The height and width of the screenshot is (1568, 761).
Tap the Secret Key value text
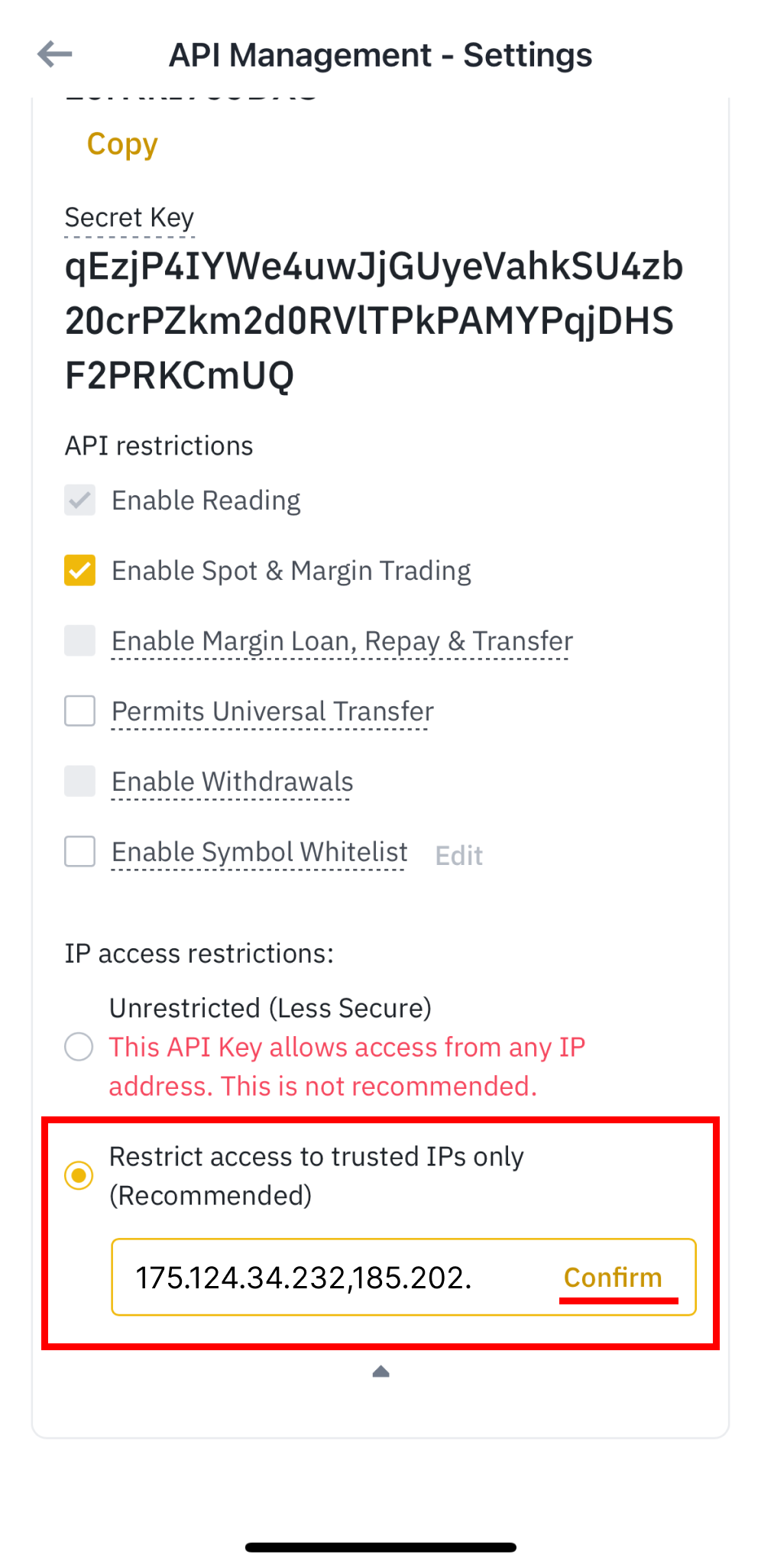tap(373, 321)
